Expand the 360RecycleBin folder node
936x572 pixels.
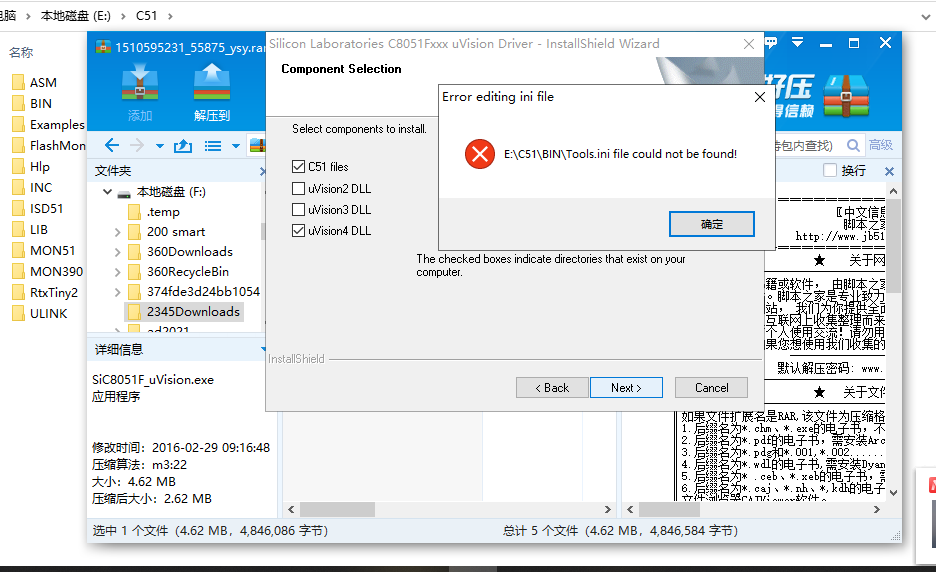118,272
